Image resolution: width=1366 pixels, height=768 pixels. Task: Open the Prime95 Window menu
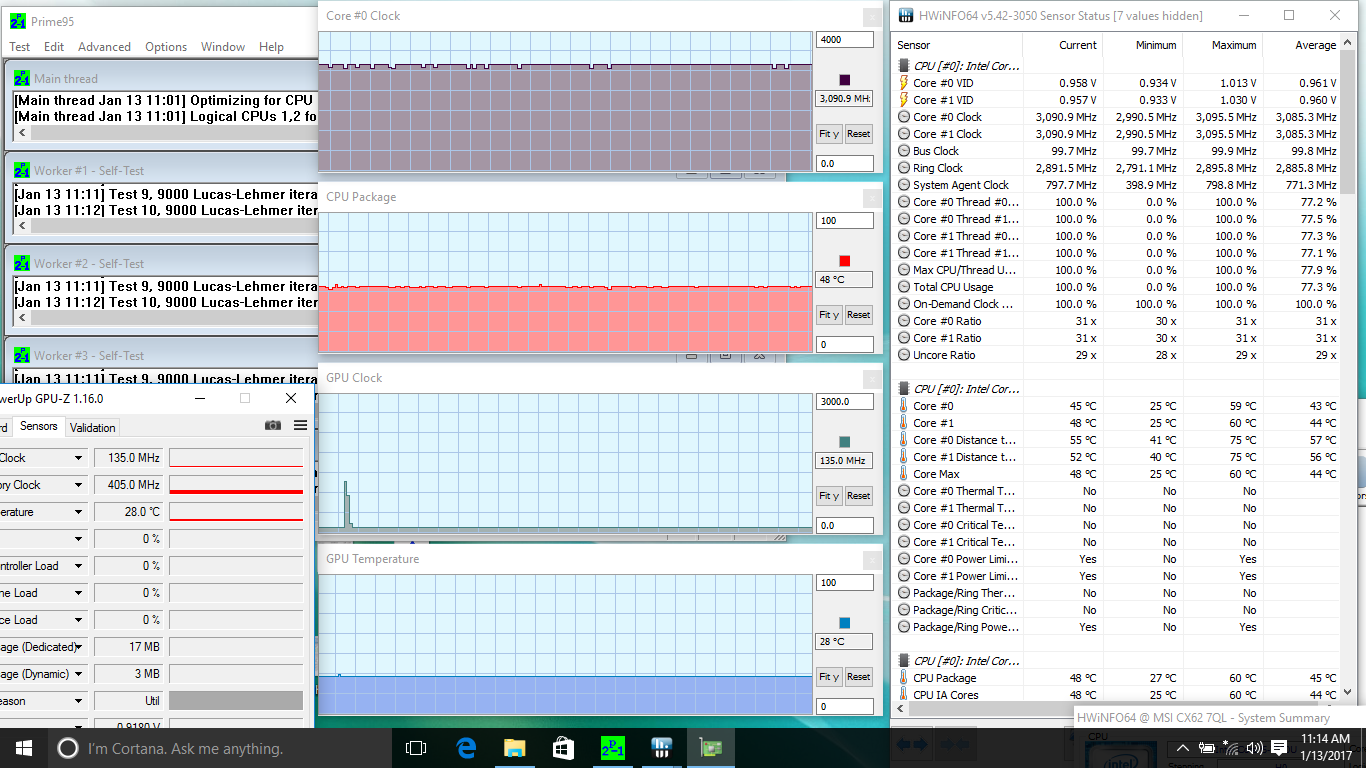[223, 47]
